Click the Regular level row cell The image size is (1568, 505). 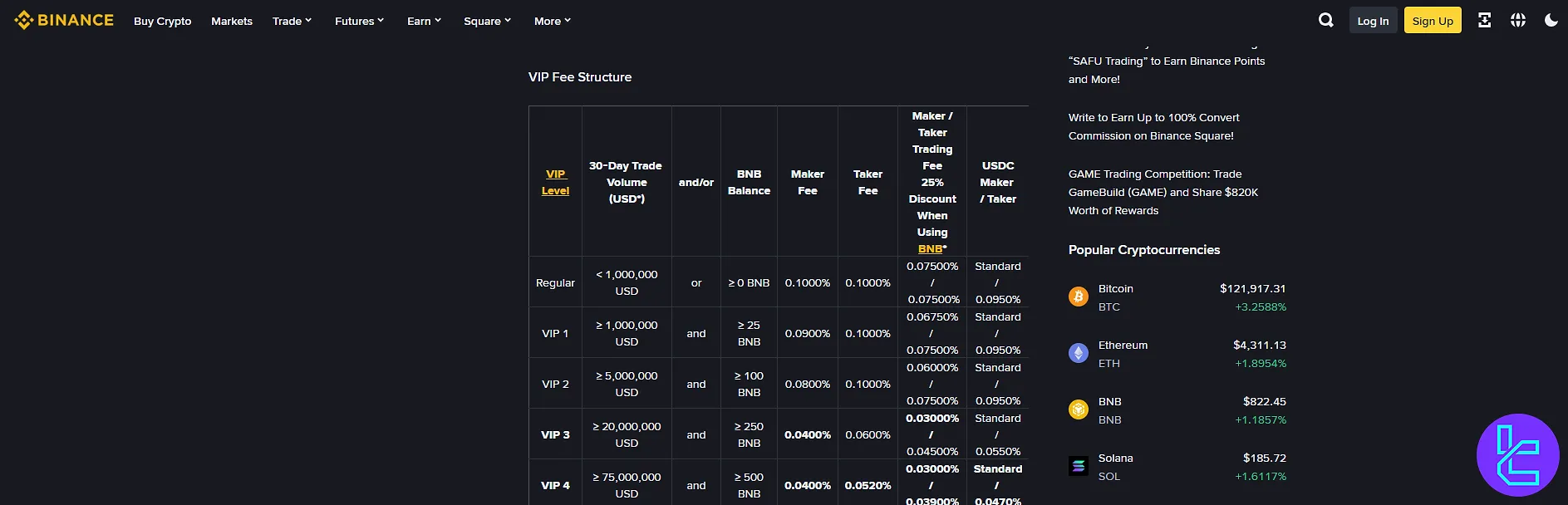555,282
